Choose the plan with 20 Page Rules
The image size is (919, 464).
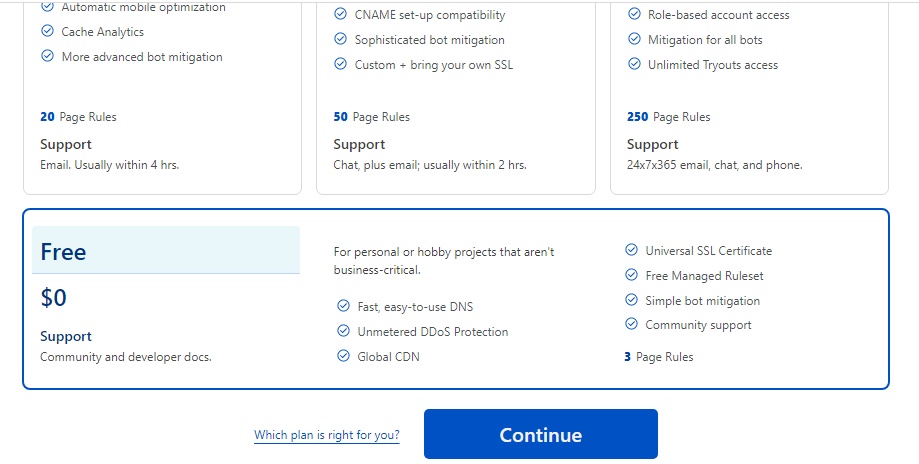(162, 97)
